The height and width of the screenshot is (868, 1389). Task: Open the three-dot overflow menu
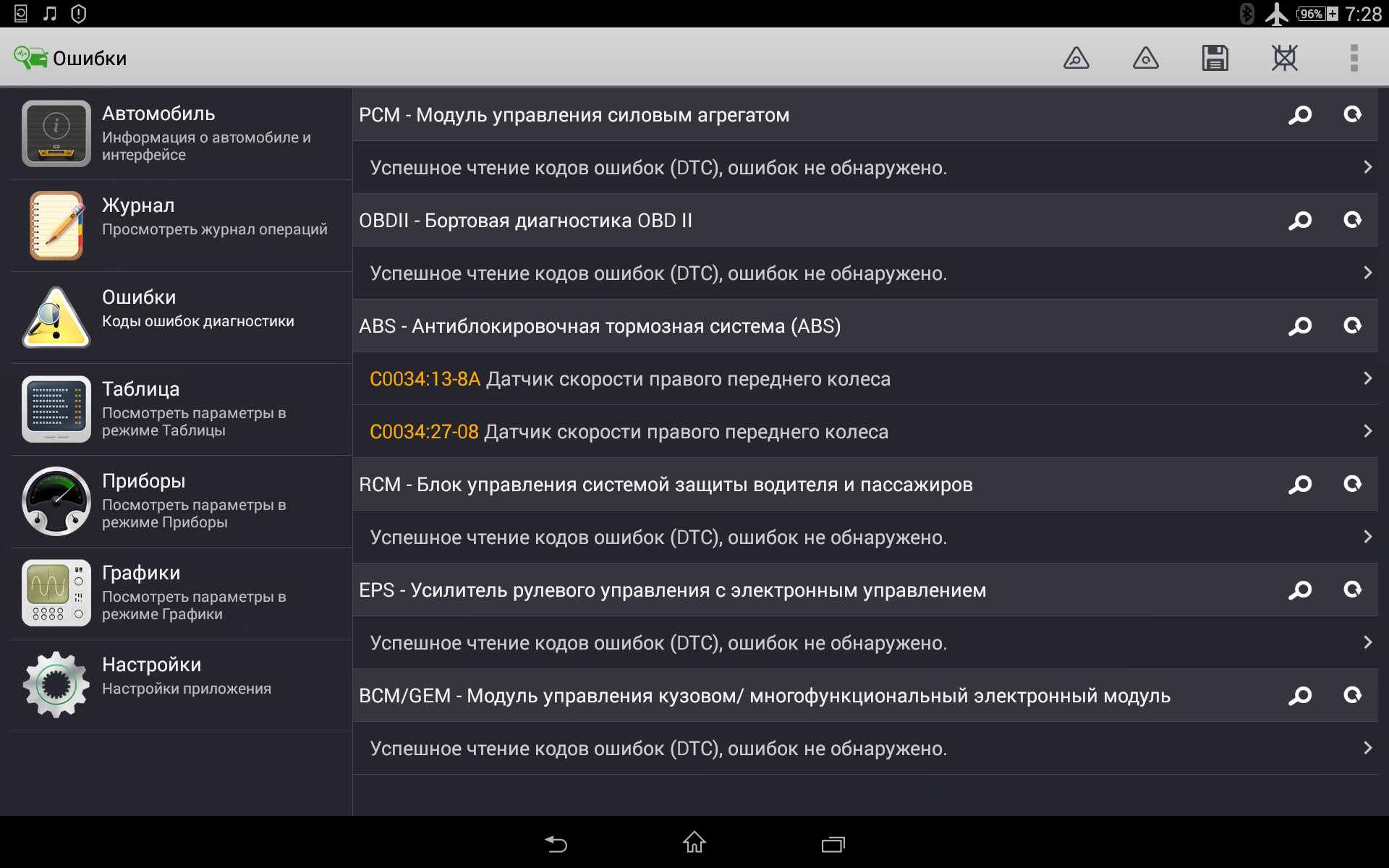click(1354, 58)
